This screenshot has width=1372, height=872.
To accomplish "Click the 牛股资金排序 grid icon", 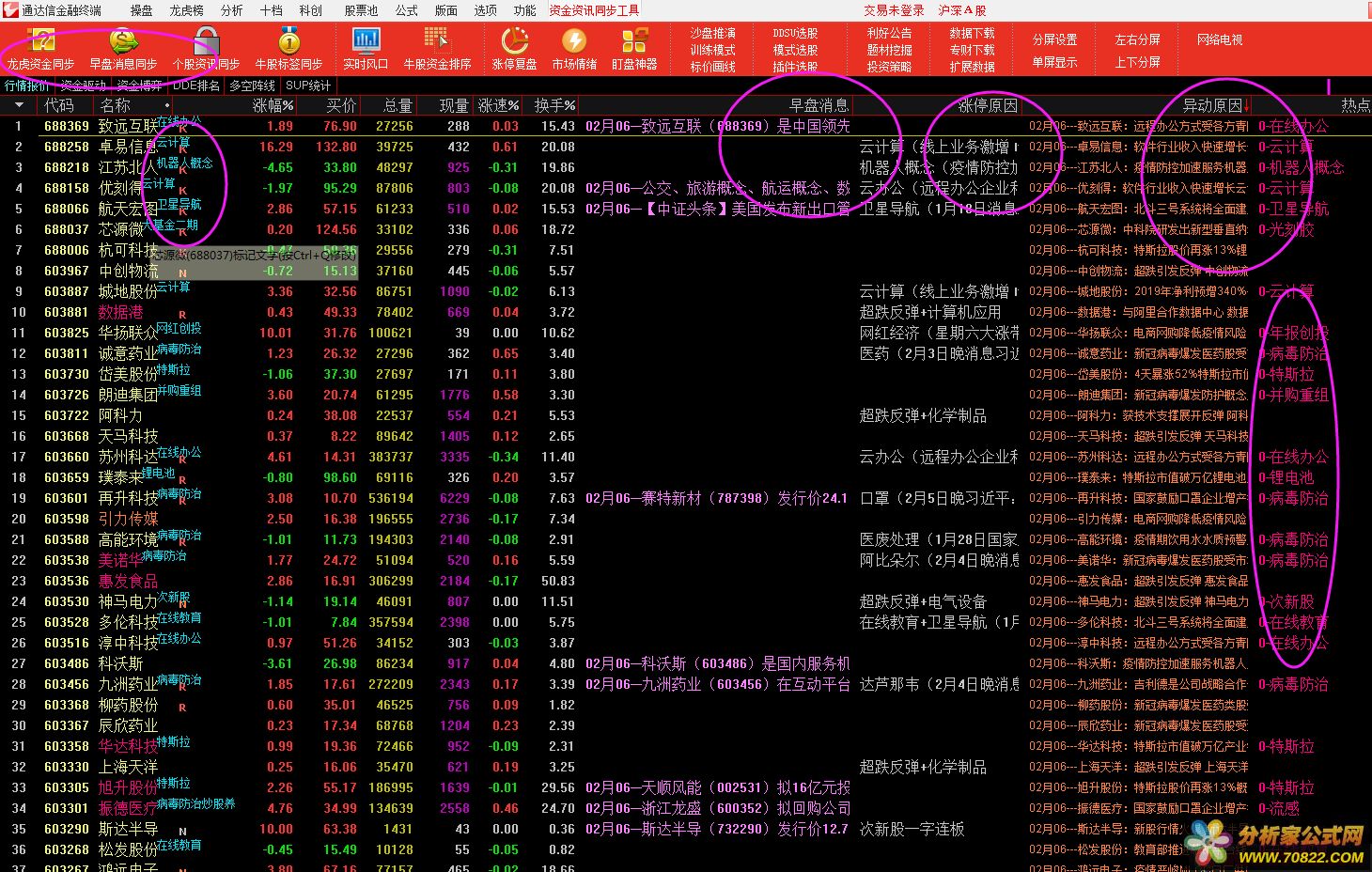I will 437,40.
